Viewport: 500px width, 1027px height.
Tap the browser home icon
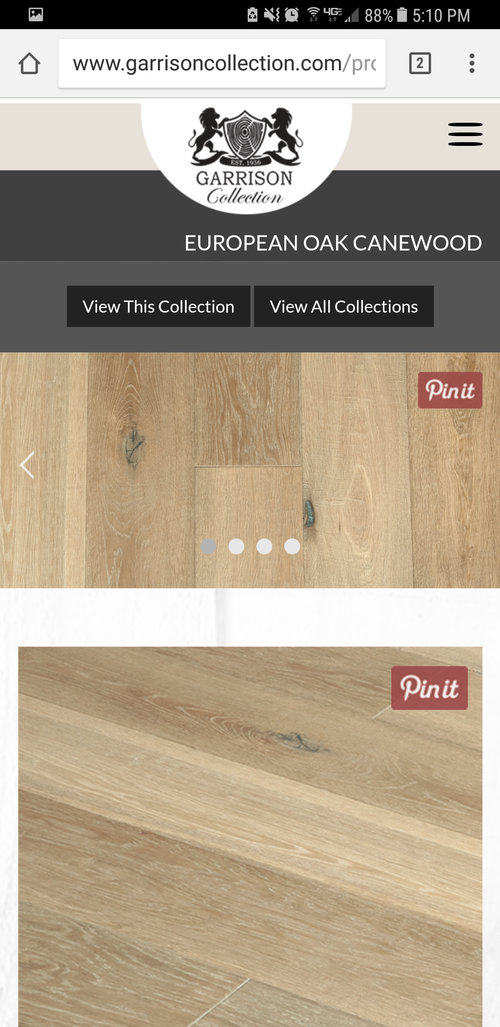point(29,64)
